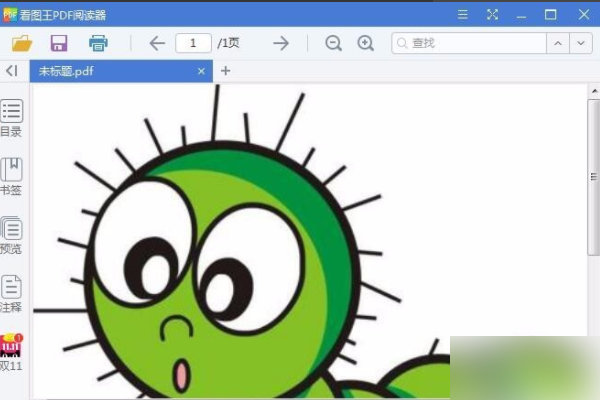Open the 书签 bookmarks panel
The height and width of the screenshot is (400, 600).
pos(11,176)
